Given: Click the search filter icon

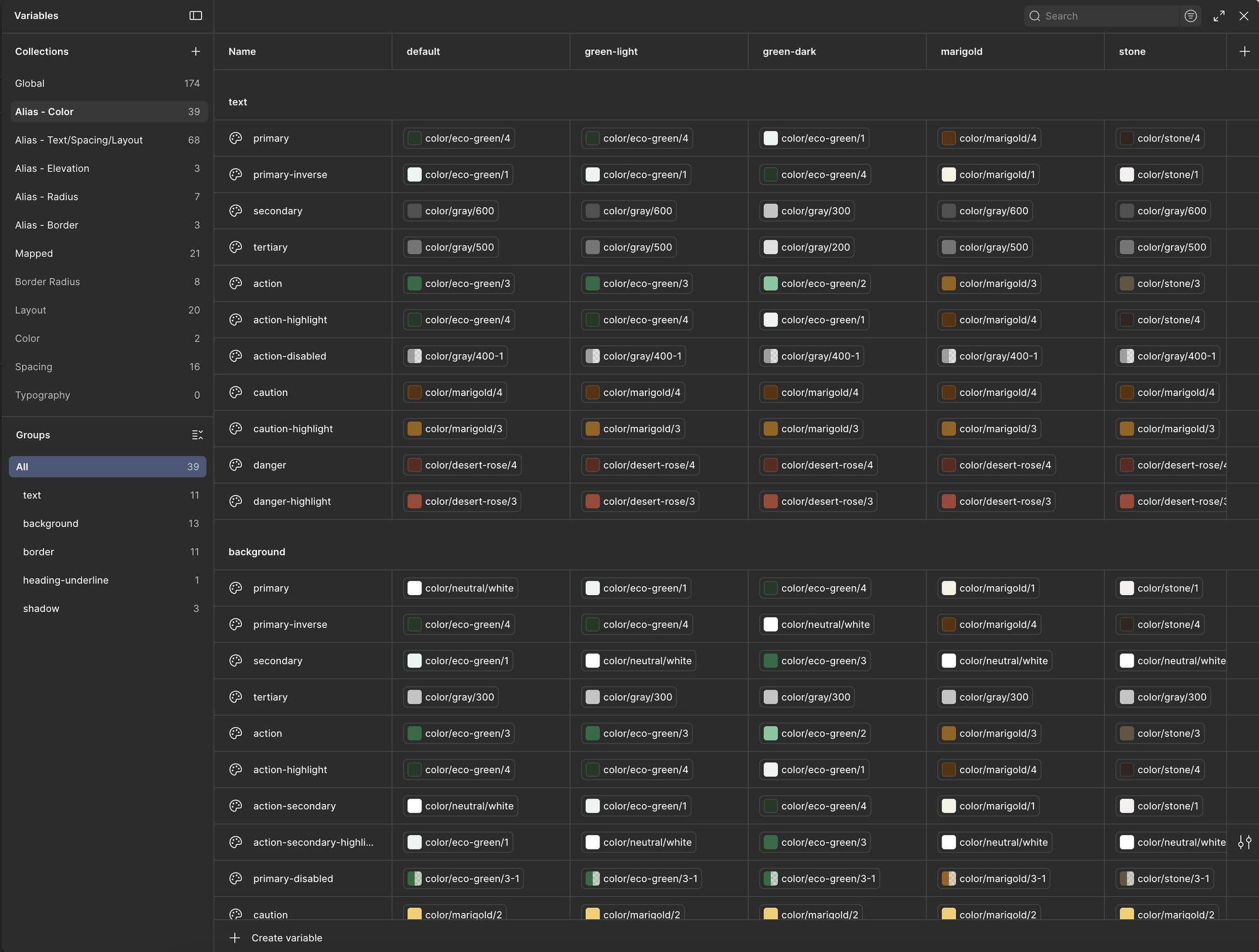Looking at the screenshot, I should (x=1190, y=16).
